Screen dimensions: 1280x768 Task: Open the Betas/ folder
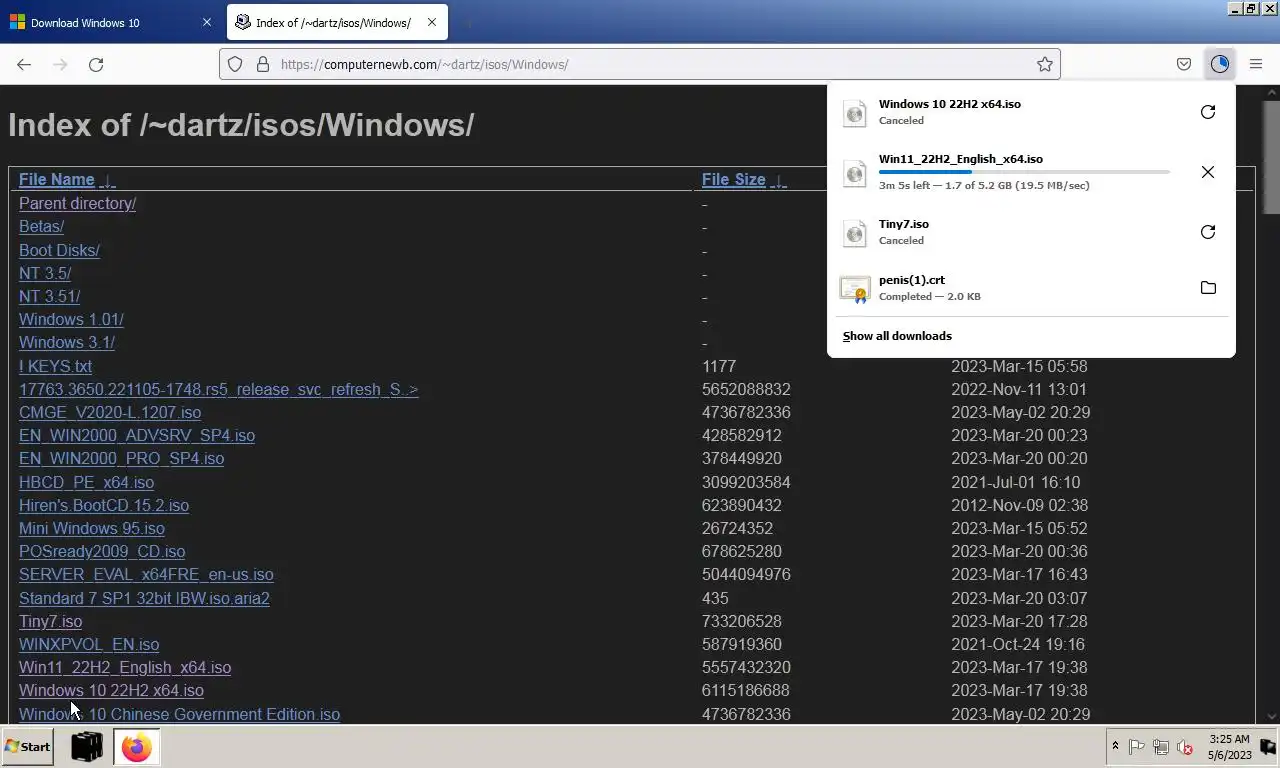pos(41,226)
